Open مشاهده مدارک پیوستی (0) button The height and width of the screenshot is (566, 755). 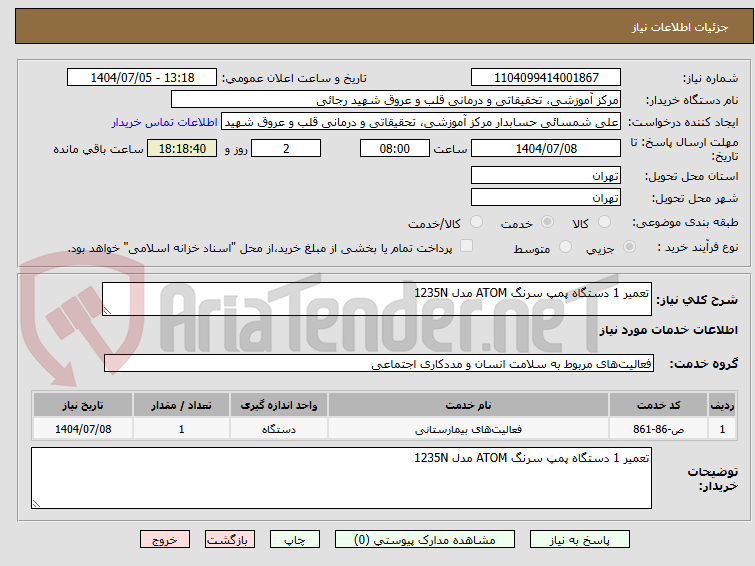425,540
